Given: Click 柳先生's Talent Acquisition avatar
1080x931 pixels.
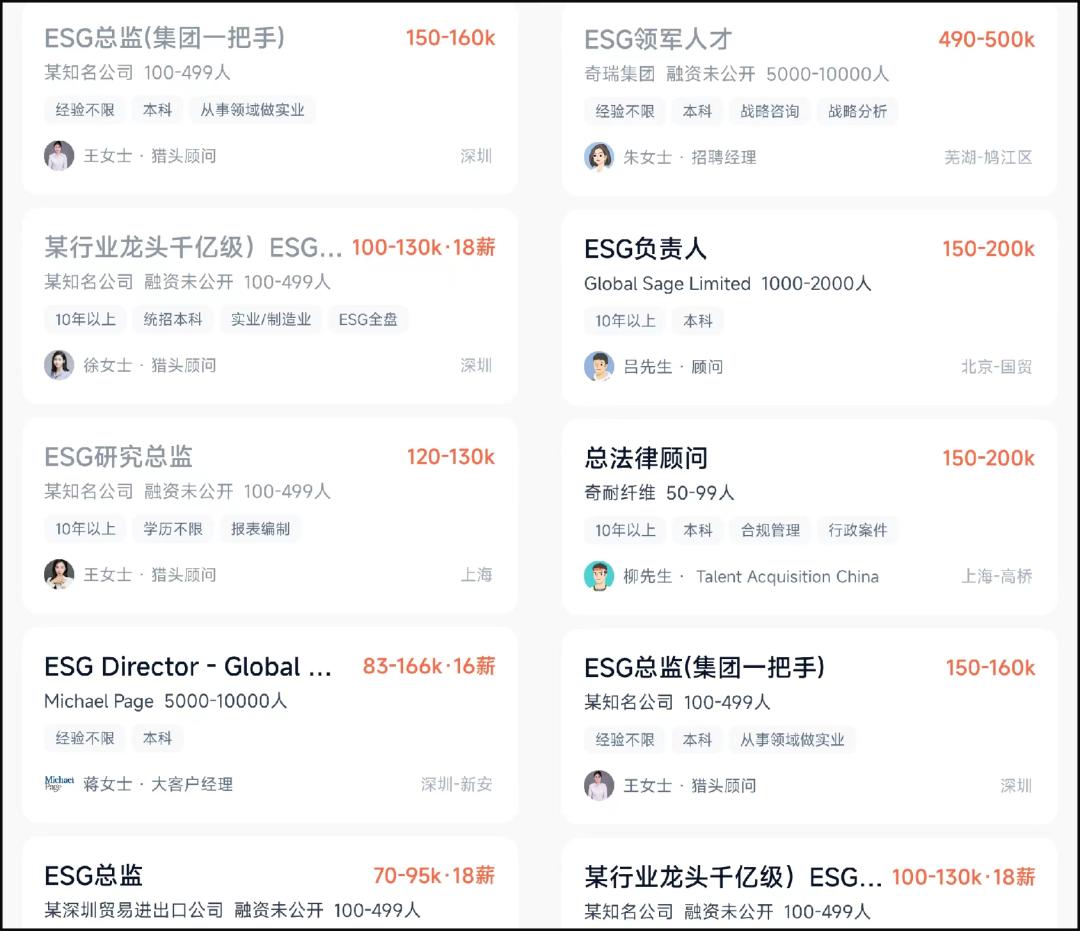Looking at the screenshot, I should (x=600, y=577).
